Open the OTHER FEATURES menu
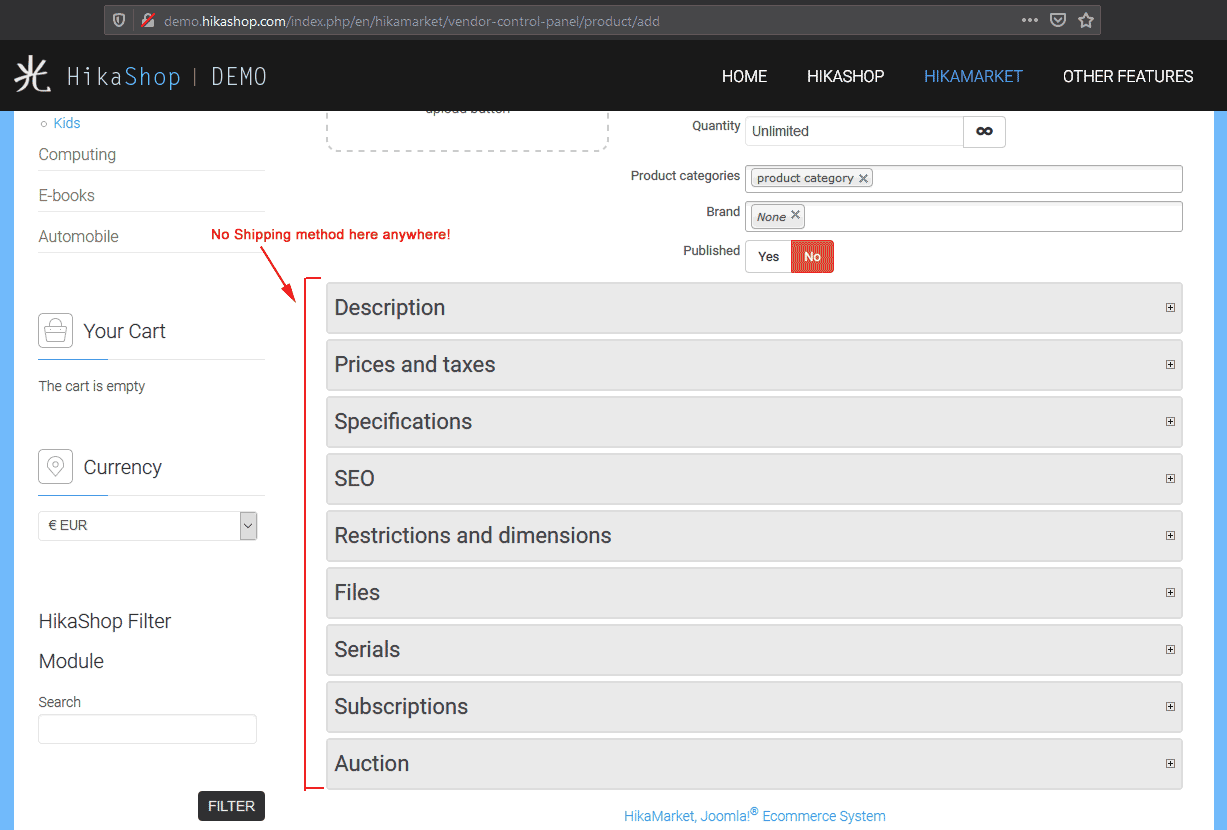 (1128, 76)
